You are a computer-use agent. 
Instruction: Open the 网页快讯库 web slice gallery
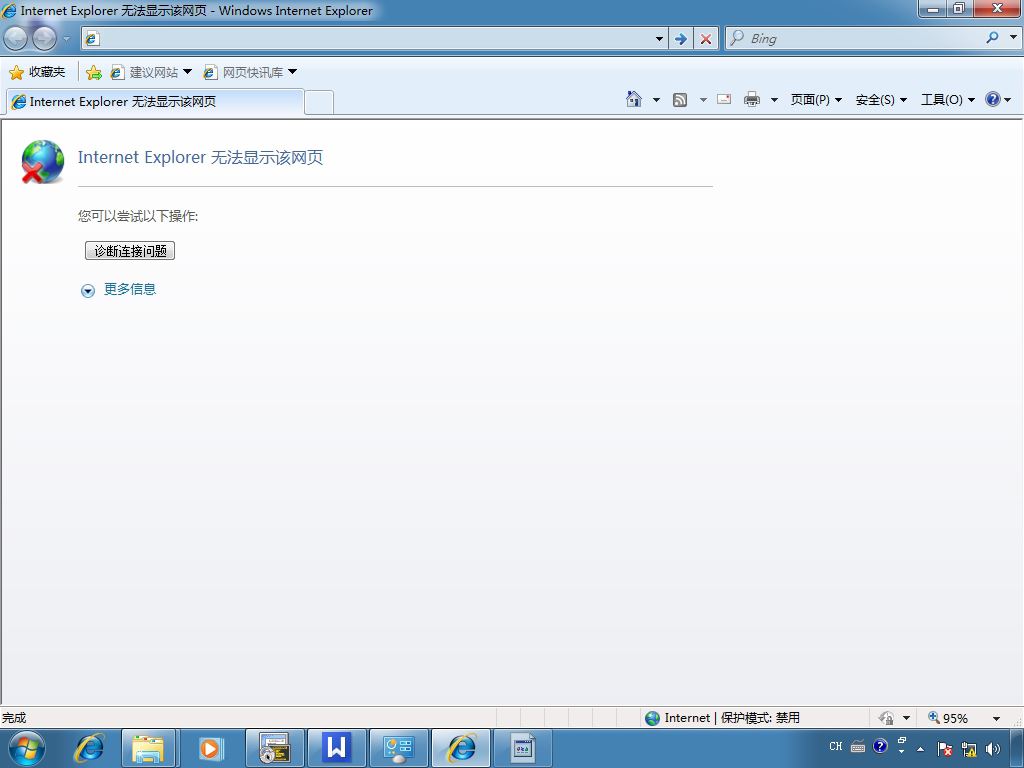point(250,72)
